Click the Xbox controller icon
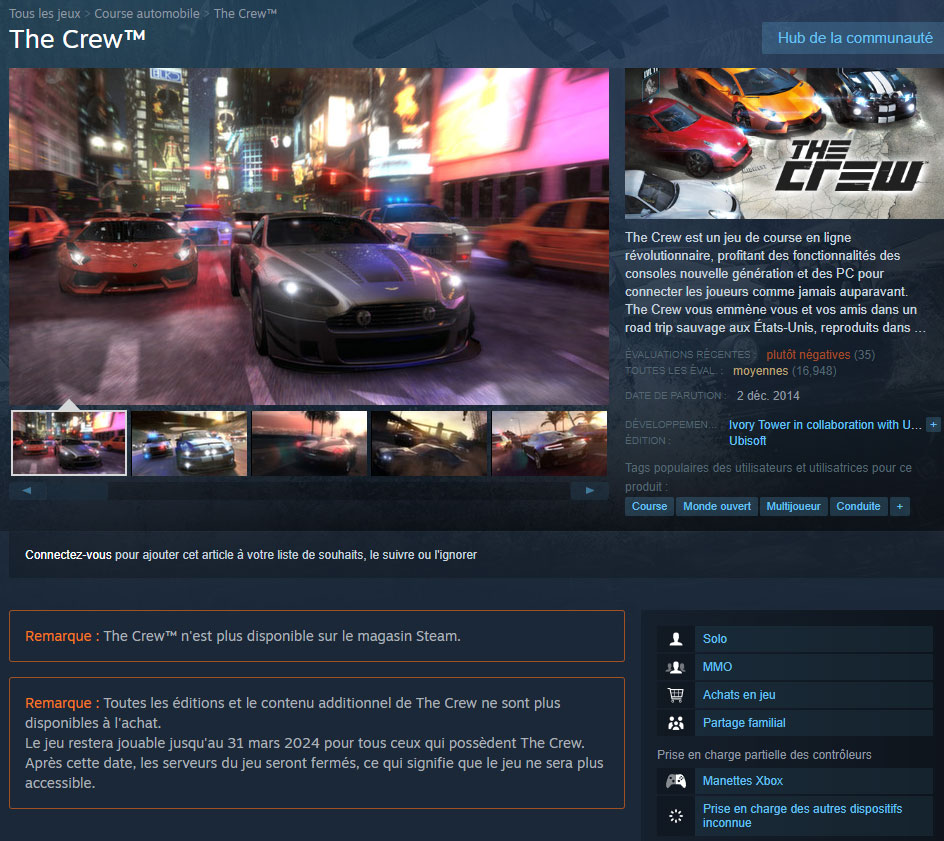The width and height of the screenshot is (944, 841). pos(675,781)
